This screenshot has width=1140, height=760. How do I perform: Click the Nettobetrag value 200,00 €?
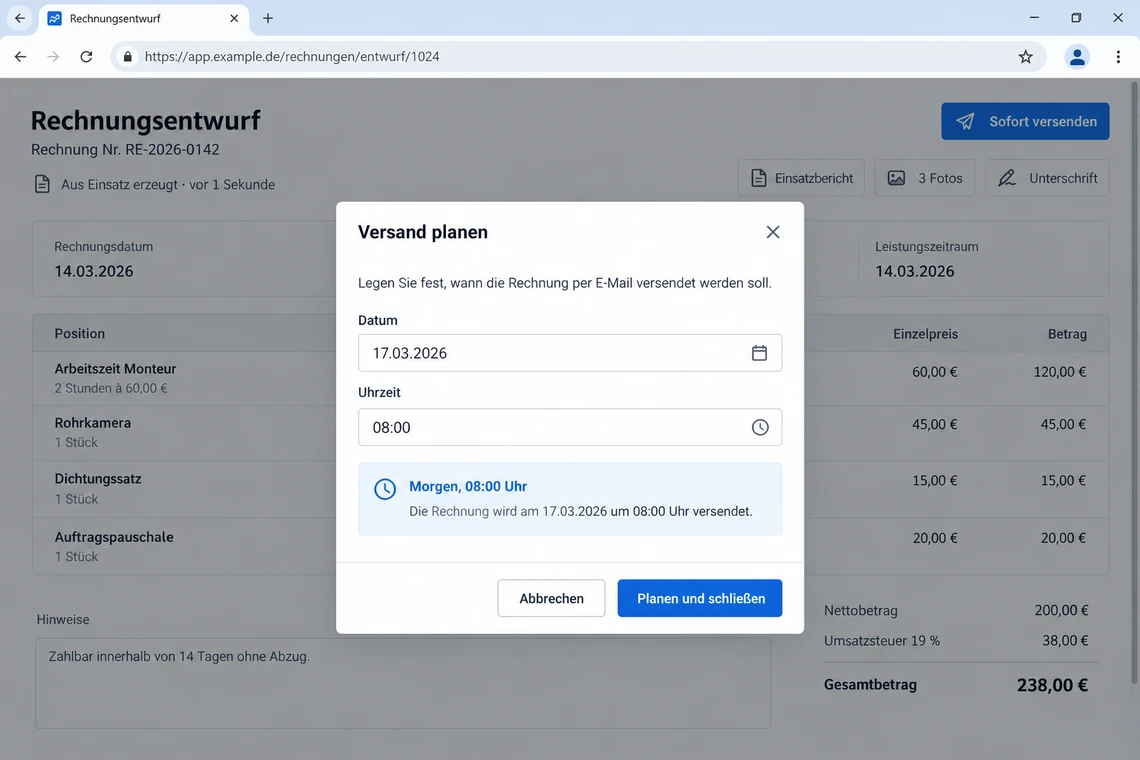[x=1061, y=610]
